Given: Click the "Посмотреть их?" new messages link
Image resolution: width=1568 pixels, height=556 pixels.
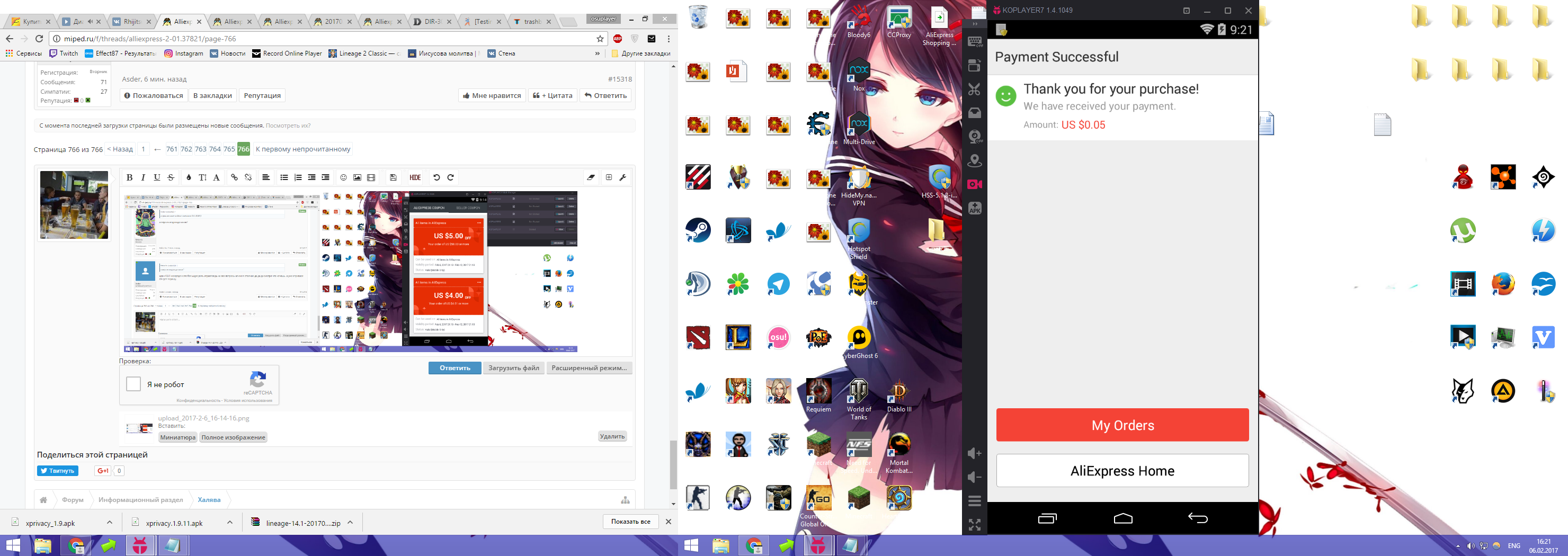Looking at the screenshot, I should click(288, 126).
